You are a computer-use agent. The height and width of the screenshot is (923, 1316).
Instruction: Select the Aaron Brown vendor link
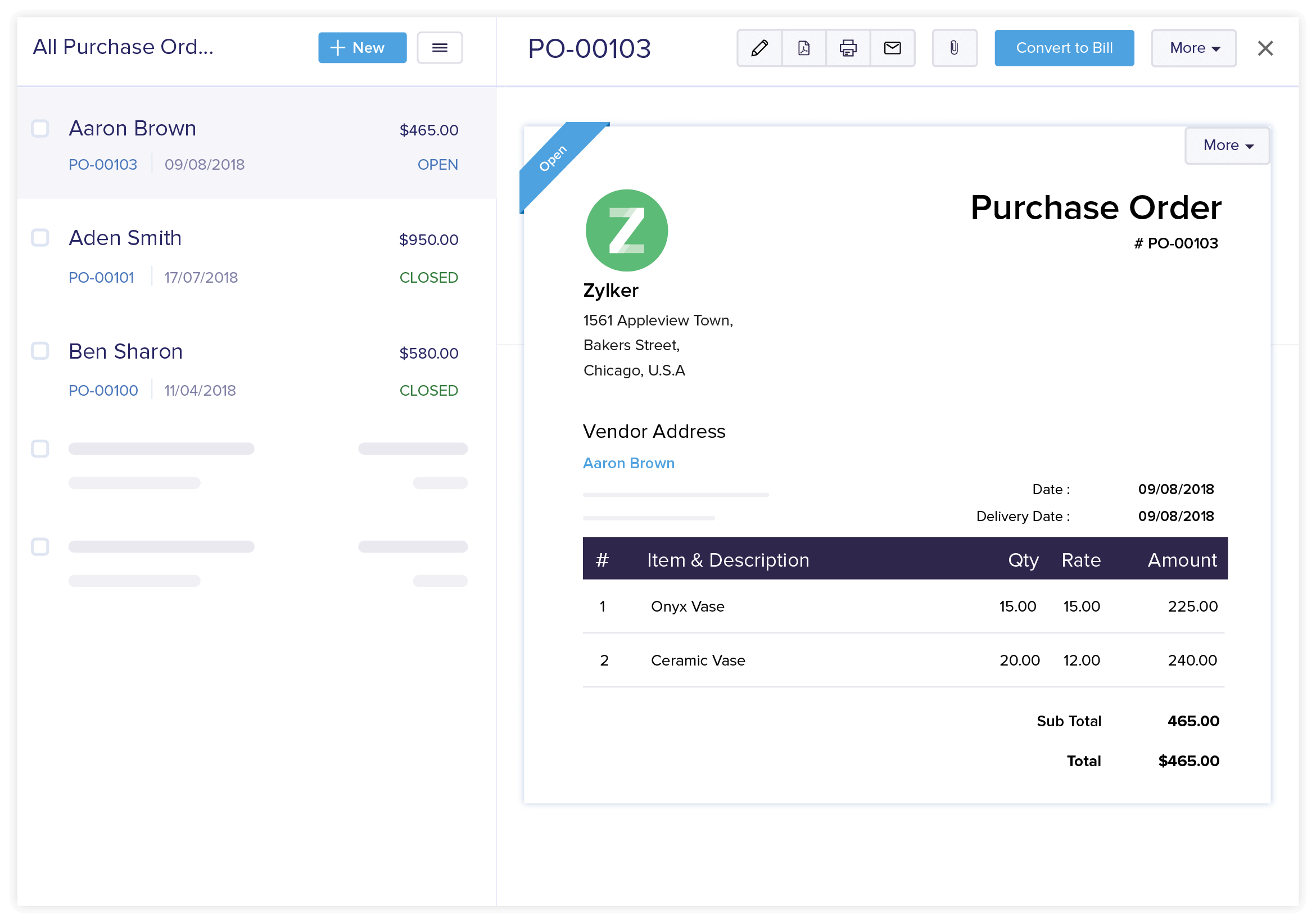coord(629,463)
